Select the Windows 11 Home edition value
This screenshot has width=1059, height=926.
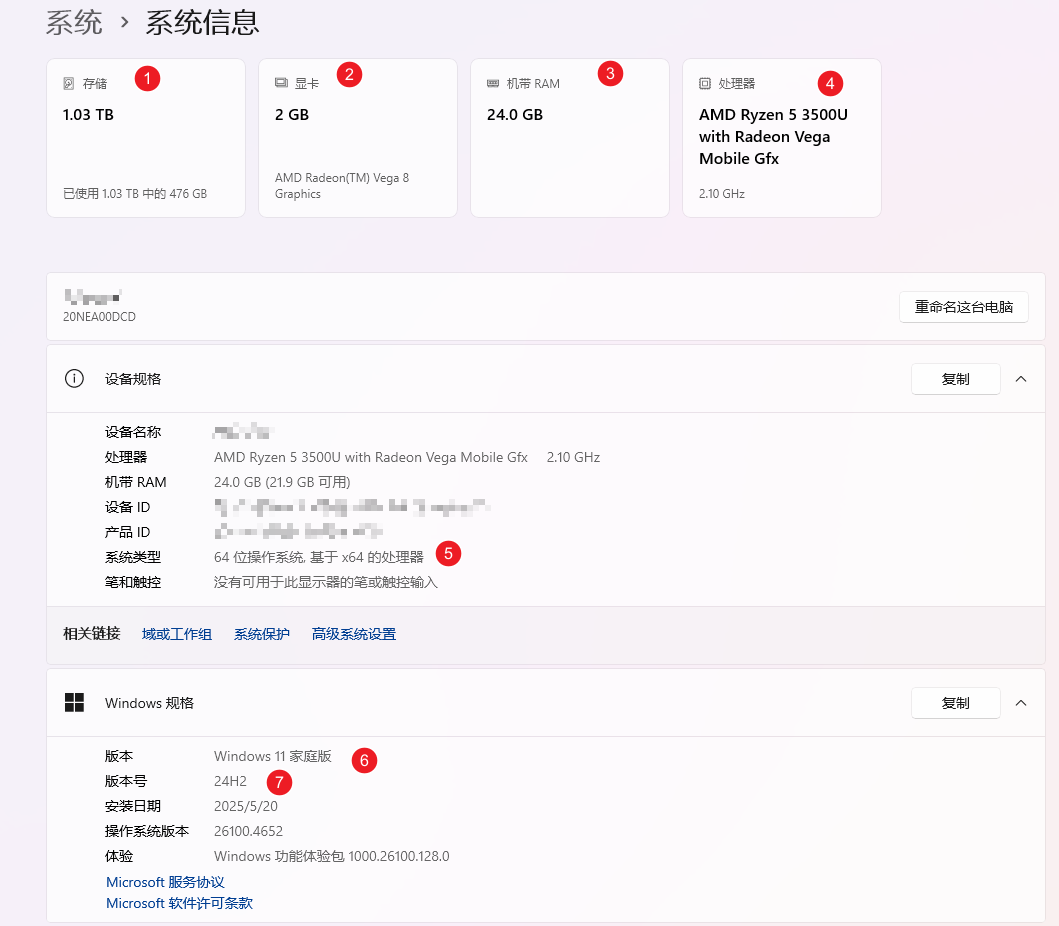tap(273, 756)
